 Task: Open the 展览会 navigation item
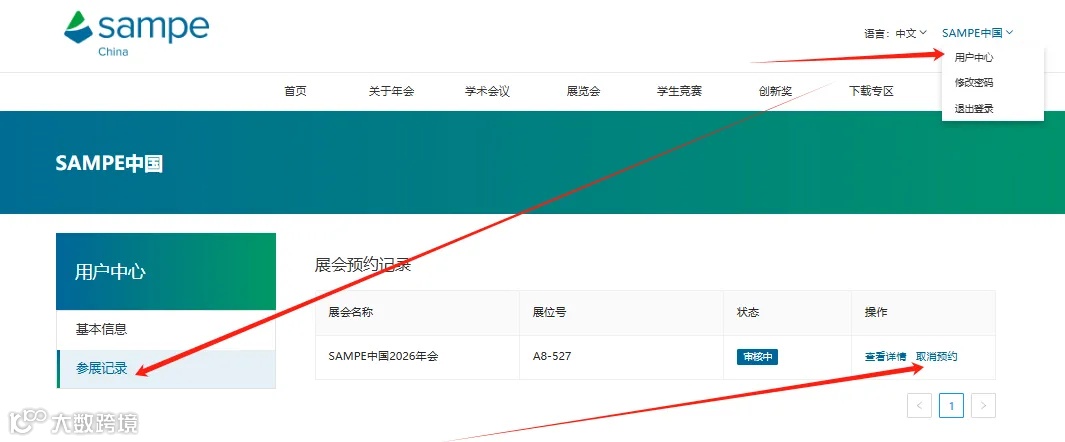(x=583, y=91)
